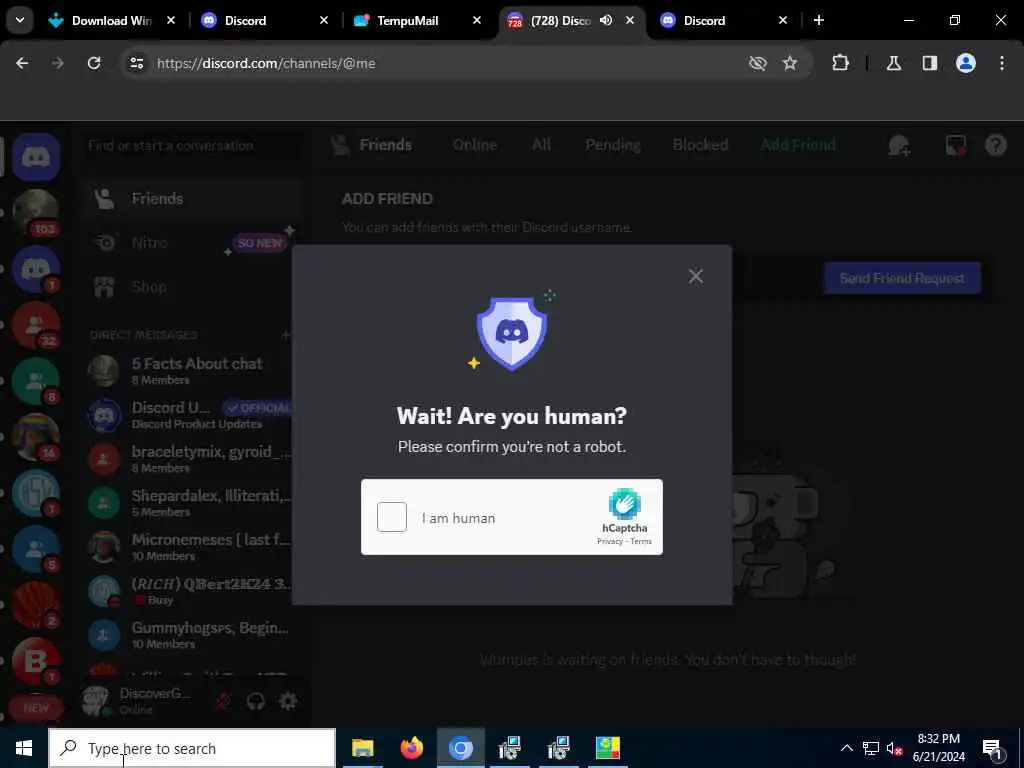The image size is (1024, 768).
Task: Check the "I am human" captcha box
Action: [x=392, y=517]
